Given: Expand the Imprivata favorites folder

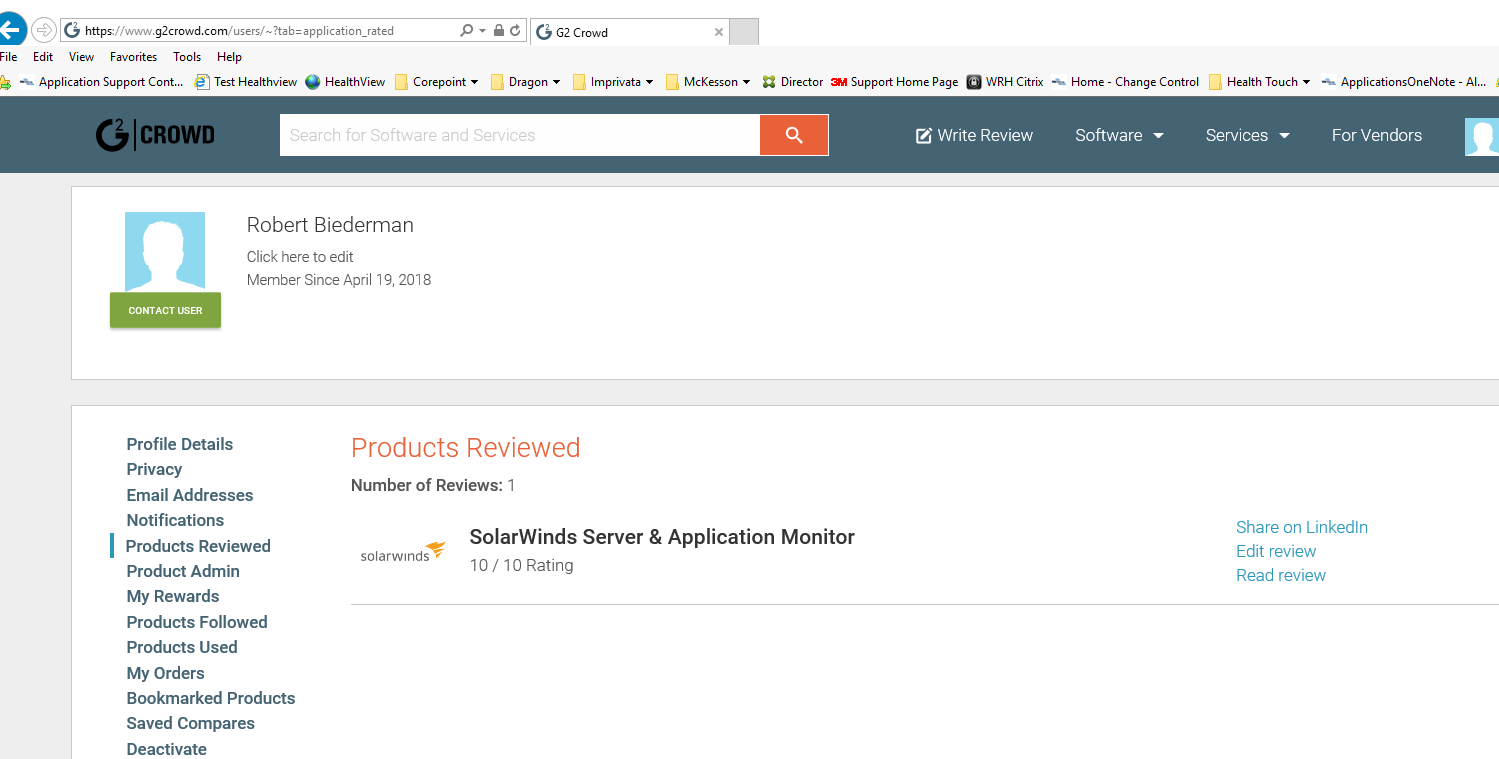Looking at the screenshot, I should point(613,82).
